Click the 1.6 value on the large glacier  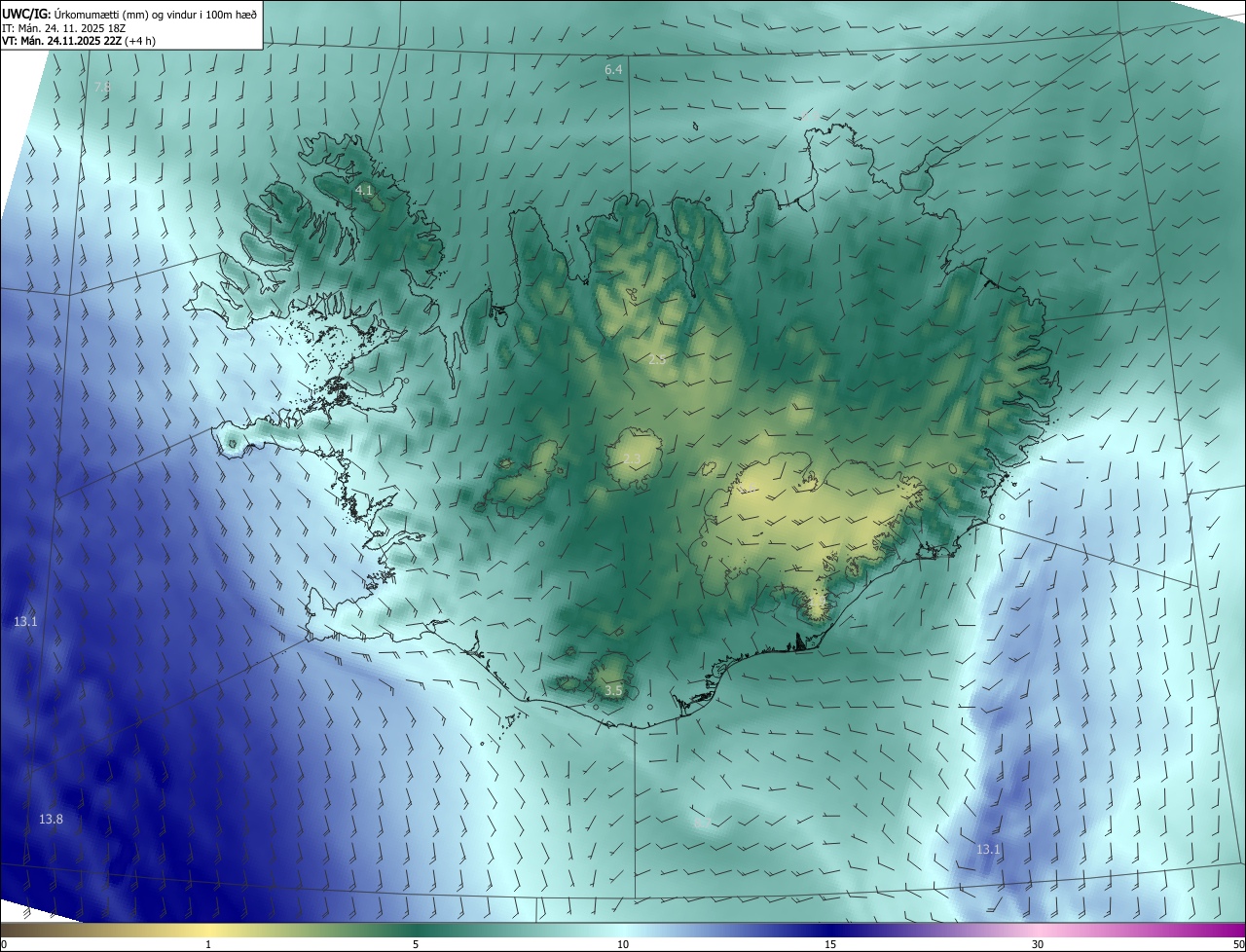tap(749, 490)
